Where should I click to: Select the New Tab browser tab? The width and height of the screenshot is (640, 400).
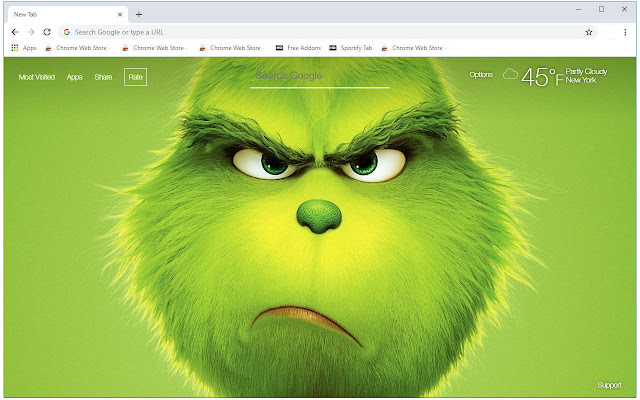point(67,14)
